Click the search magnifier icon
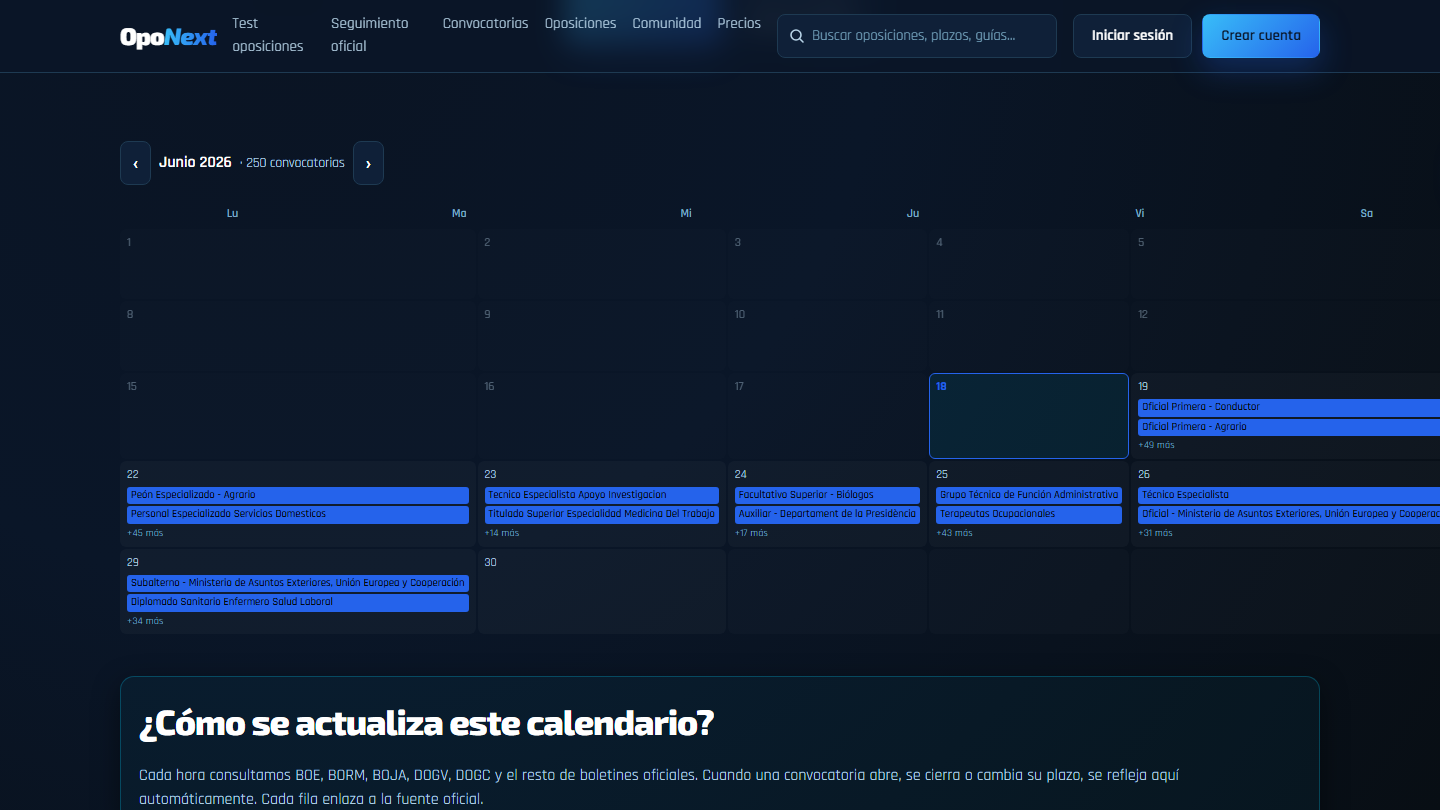 [797, 36]
